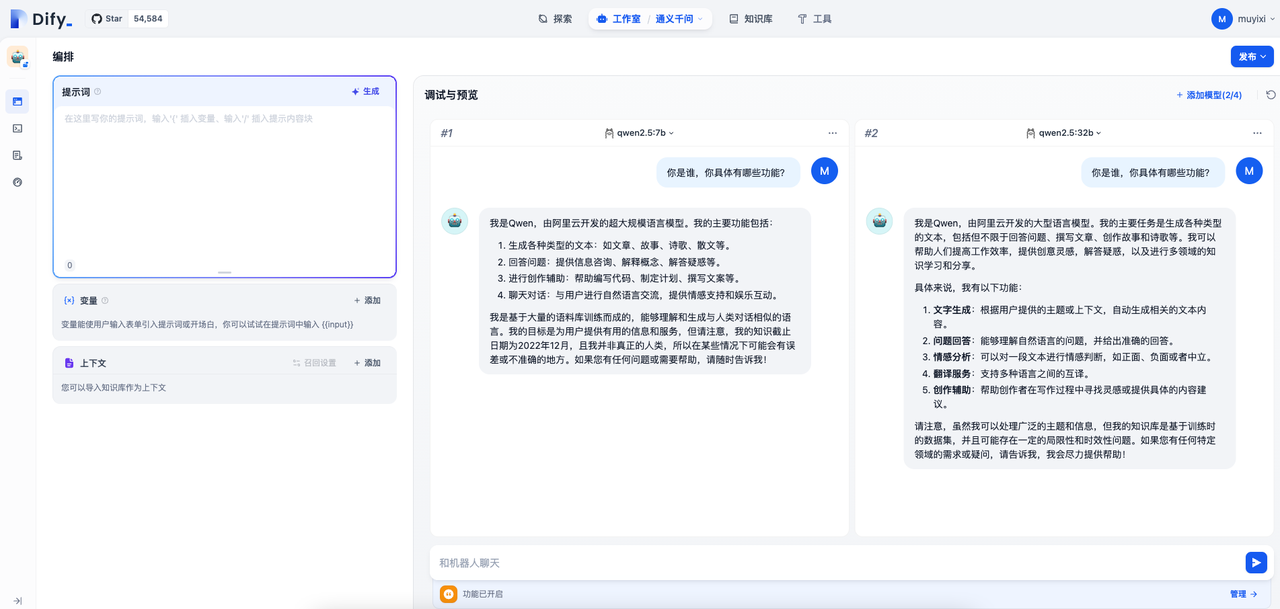This screenshot has width=1280, height=609.
Task: Open the GitHub Star link
Action: pos(106,19)
